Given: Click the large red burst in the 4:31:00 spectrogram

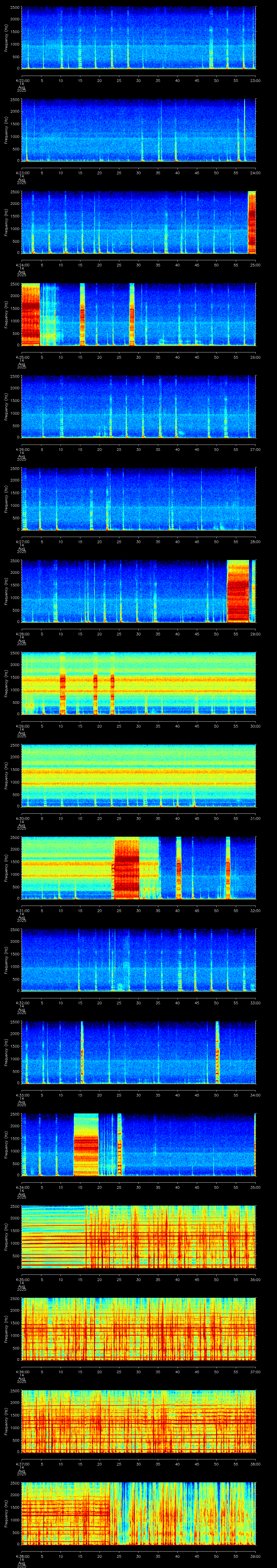Looking at the screenshot, I should [x=127, y=868].
